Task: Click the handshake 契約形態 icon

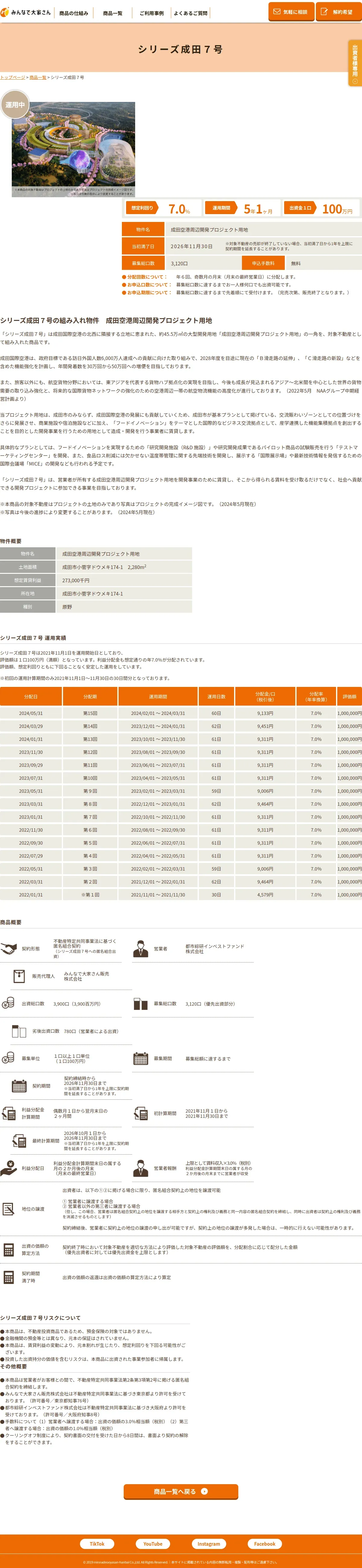Action: click(8, 948)
